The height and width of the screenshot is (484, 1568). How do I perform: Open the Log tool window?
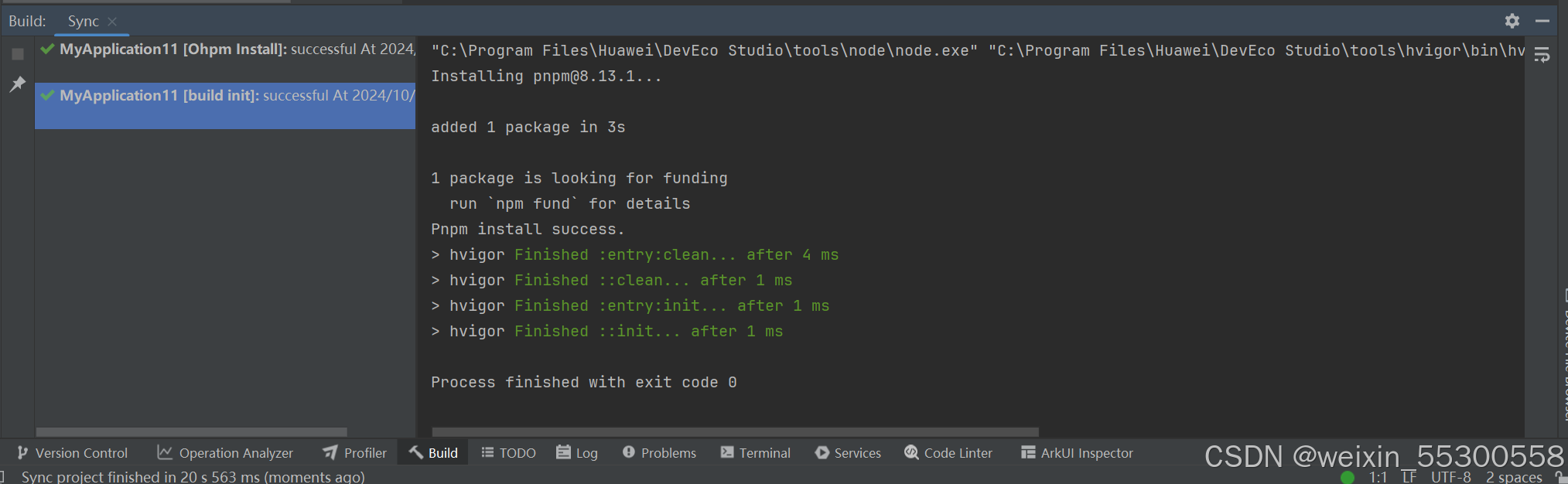click(577, 453)
